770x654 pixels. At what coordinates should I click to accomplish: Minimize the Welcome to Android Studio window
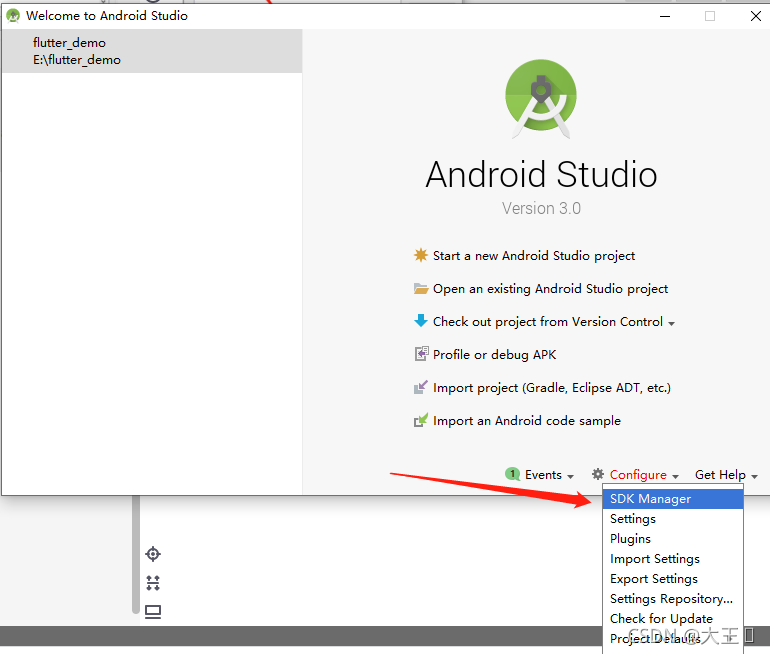[x=665, y=16]
